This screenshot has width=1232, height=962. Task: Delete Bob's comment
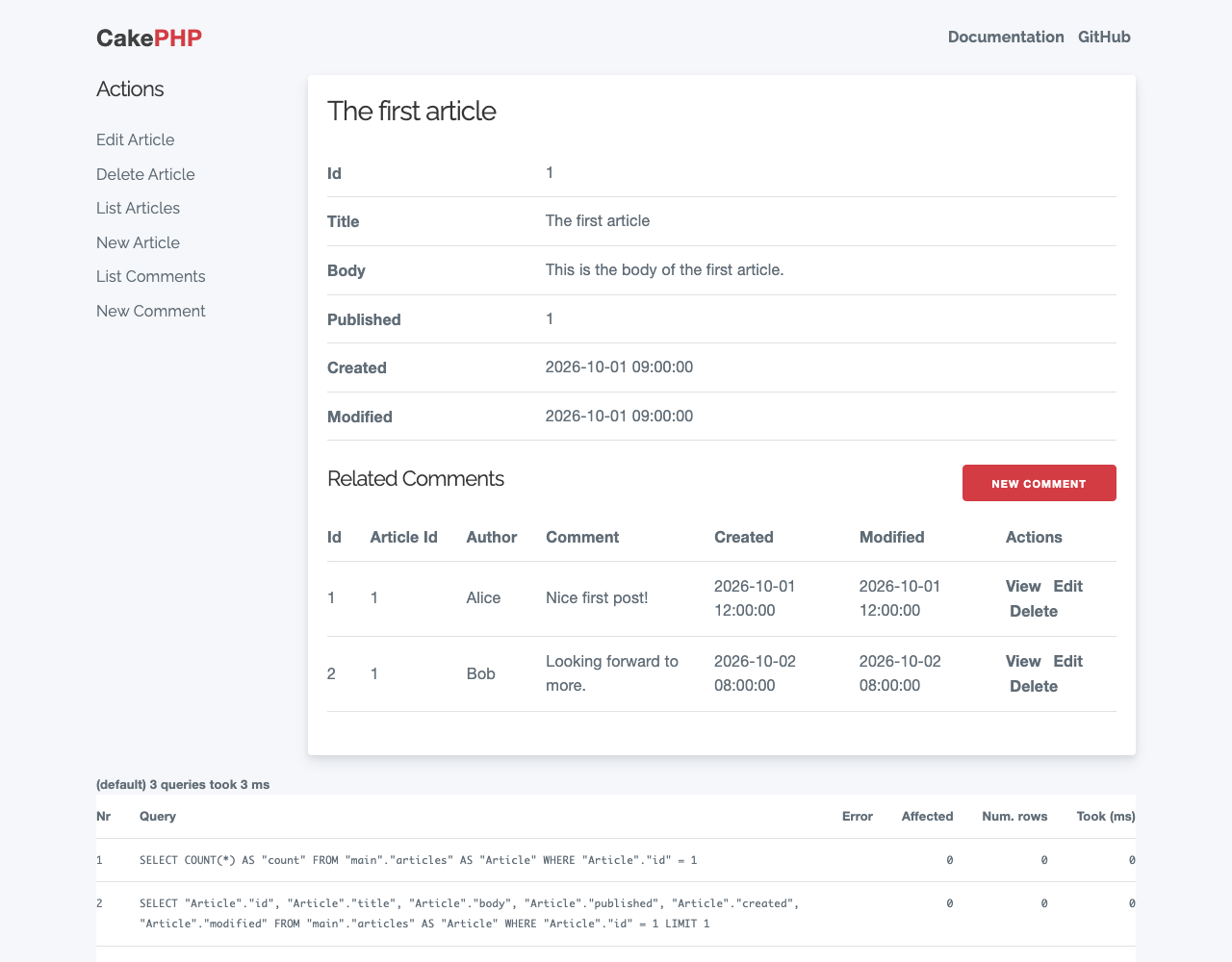coord(1034,686)
